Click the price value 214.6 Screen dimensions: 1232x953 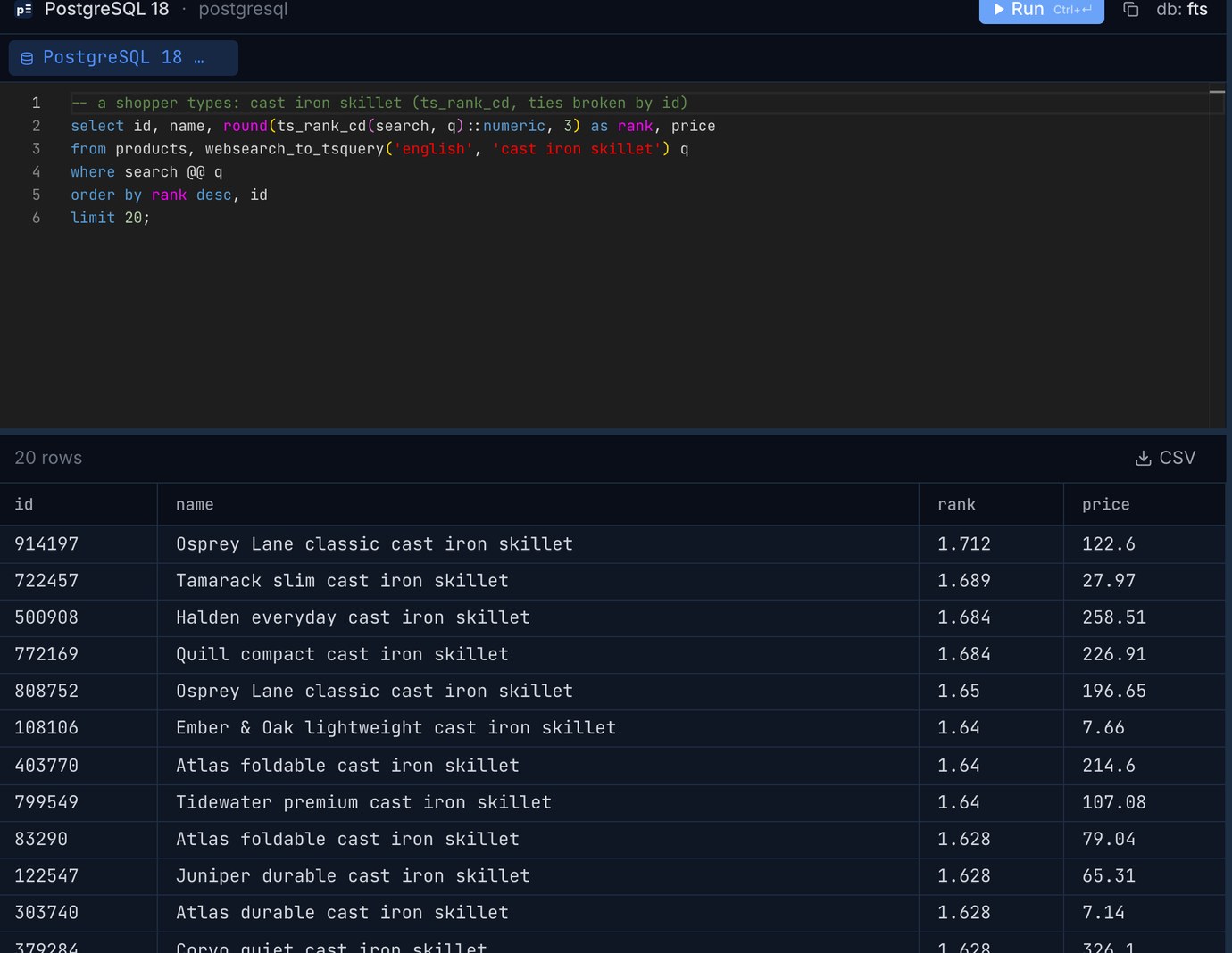(x=1109, y=766)
